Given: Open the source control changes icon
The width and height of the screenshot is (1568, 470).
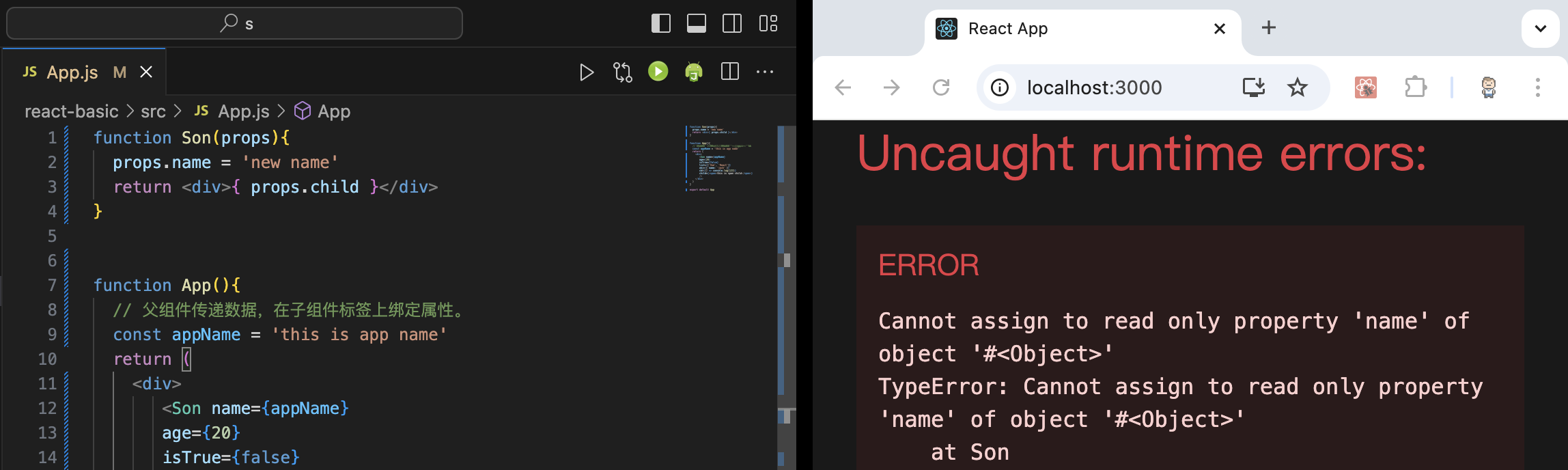Looking at the screenshot, I should click(622, 72).
